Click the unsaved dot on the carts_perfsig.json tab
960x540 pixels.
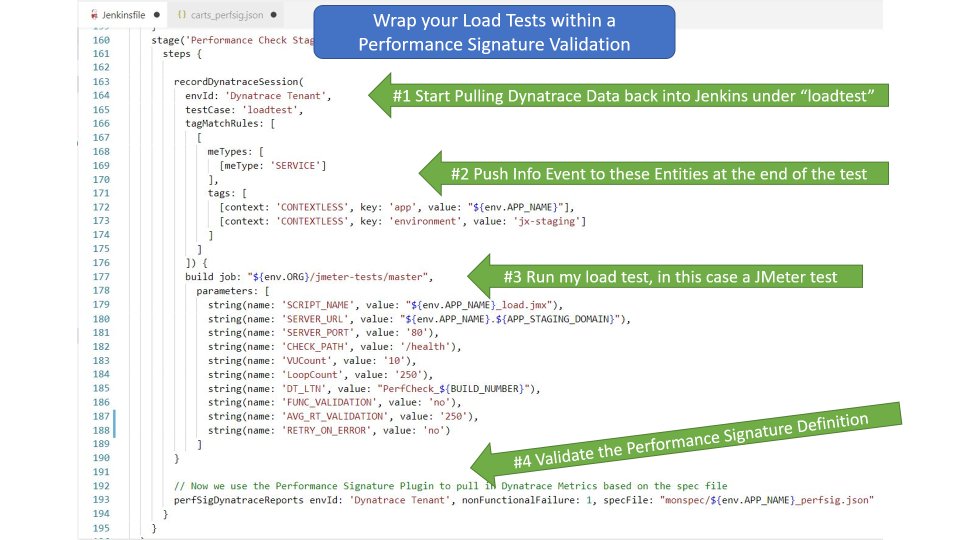[x=273, y=15]
